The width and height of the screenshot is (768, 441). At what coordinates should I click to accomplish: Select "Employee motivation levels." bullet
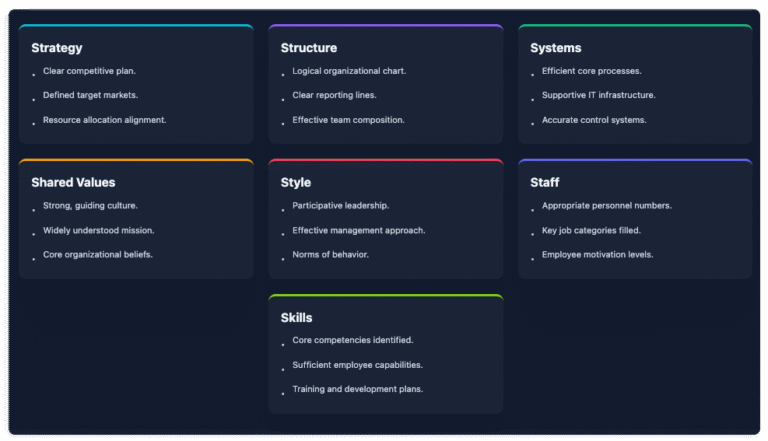tap(597, 255)
